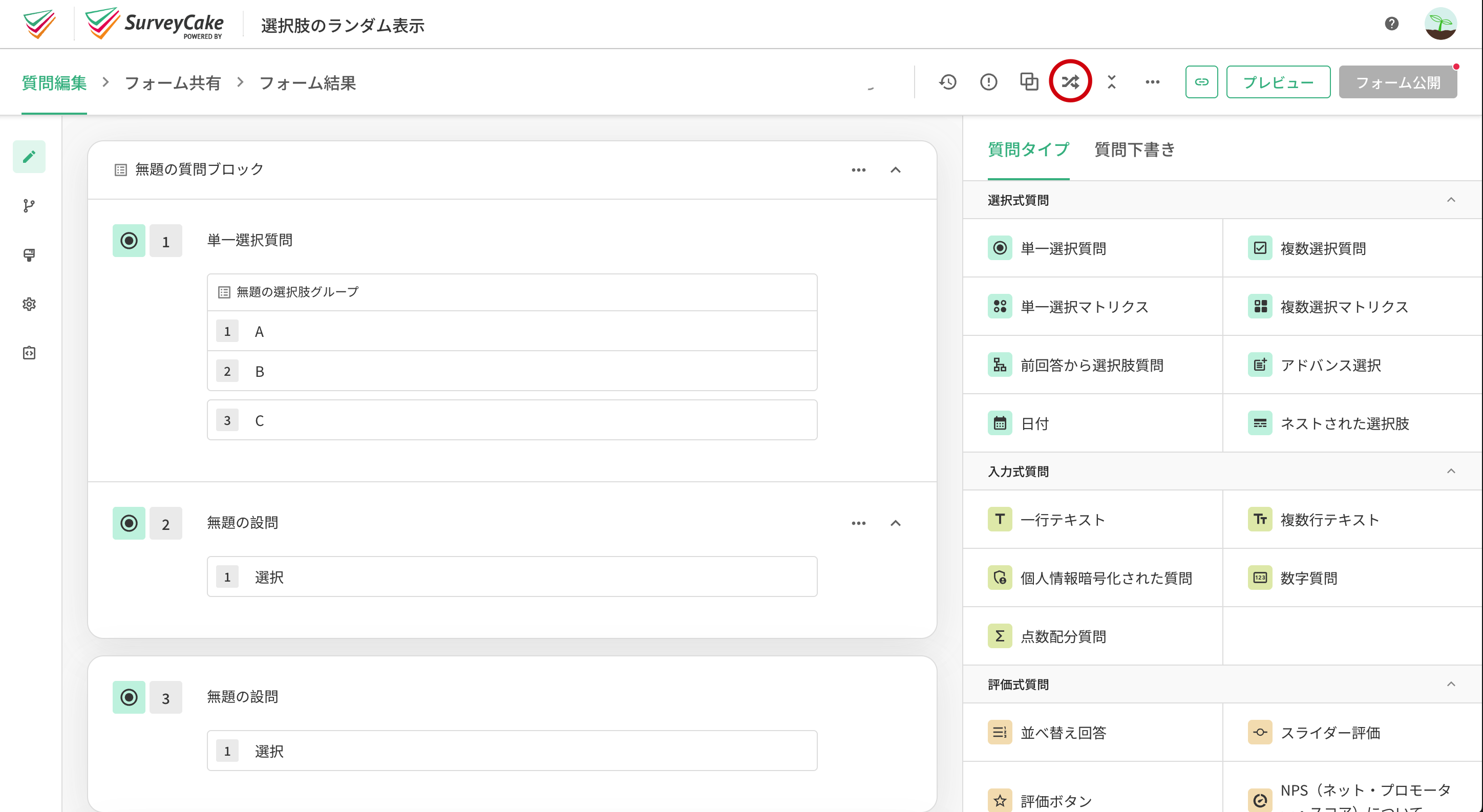Screen dimensions: 1483x812
Task: Collapse question 2 with its chevron
Action: [895, 523]
